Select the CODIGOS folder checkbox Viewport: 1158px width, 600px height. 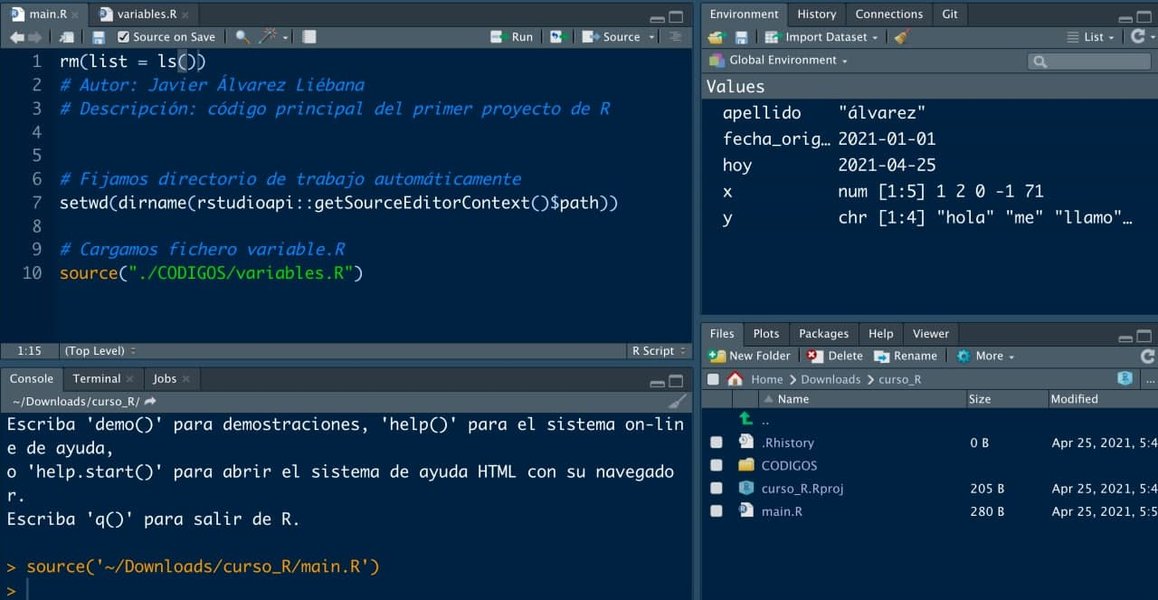tap(717, 465)
